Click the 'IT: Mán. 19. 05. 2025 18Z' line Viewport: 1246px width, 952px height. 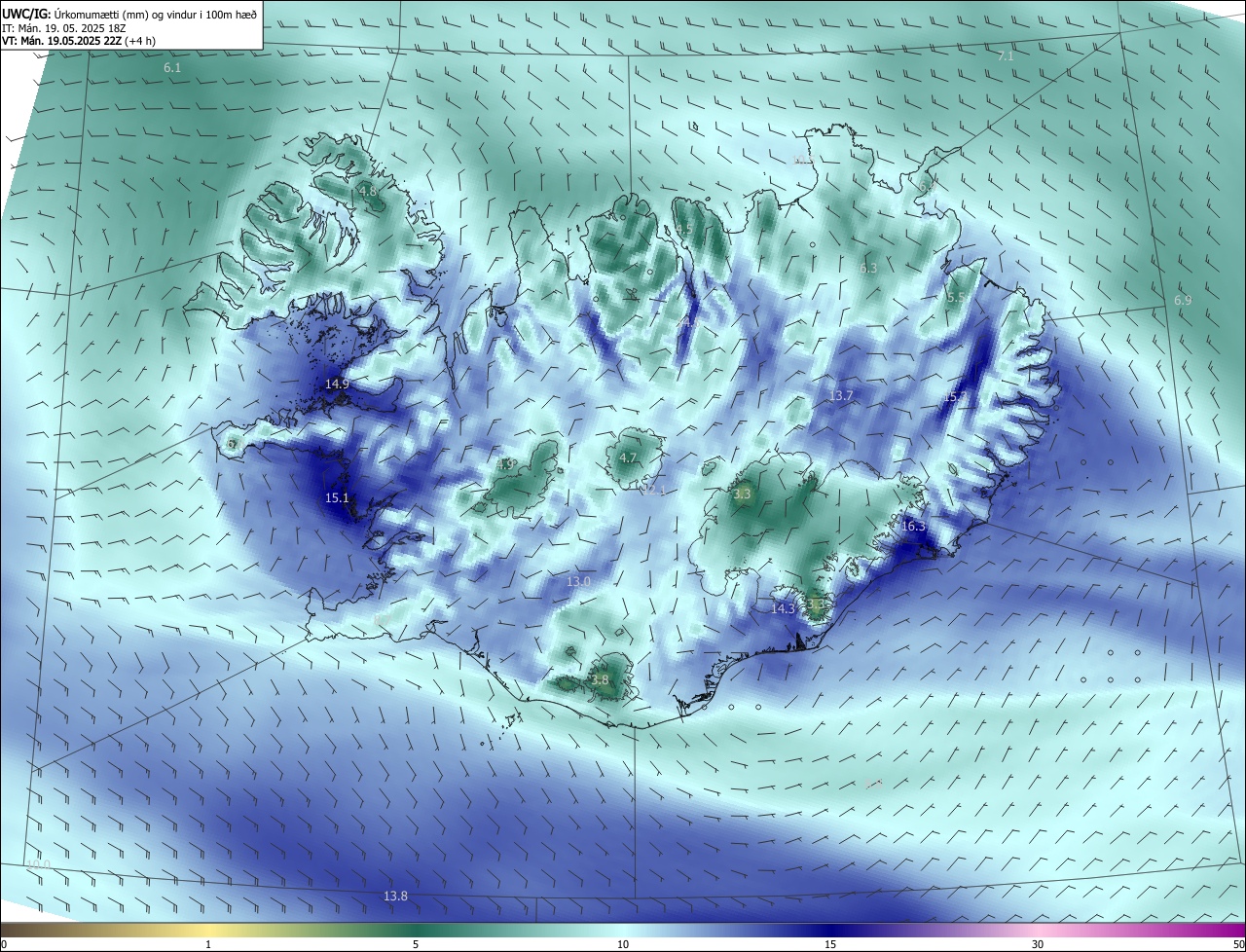tap(62, 27)
